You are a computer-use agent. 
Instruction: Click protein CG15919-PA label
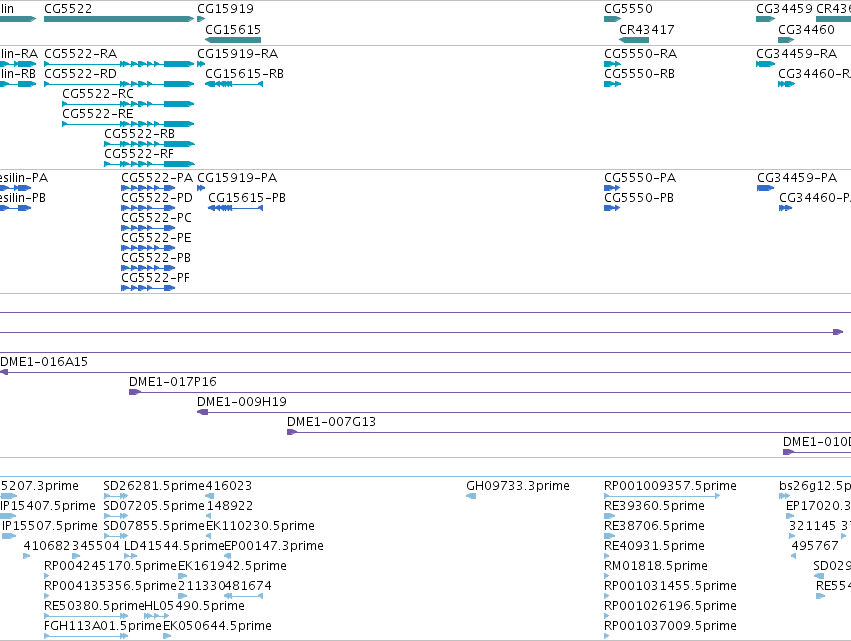click(x=237, y=178)
